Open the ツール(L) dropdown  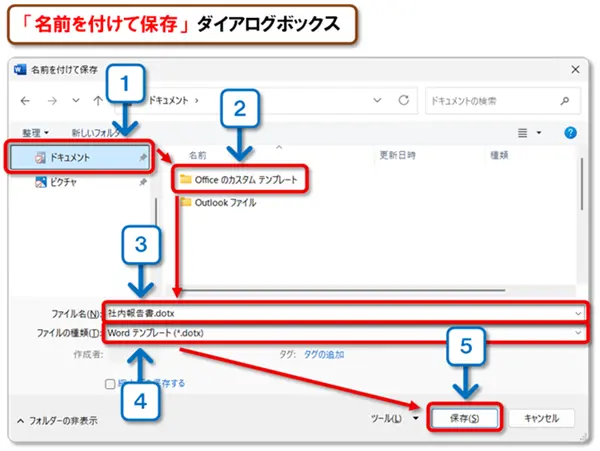tap(394, 418)
